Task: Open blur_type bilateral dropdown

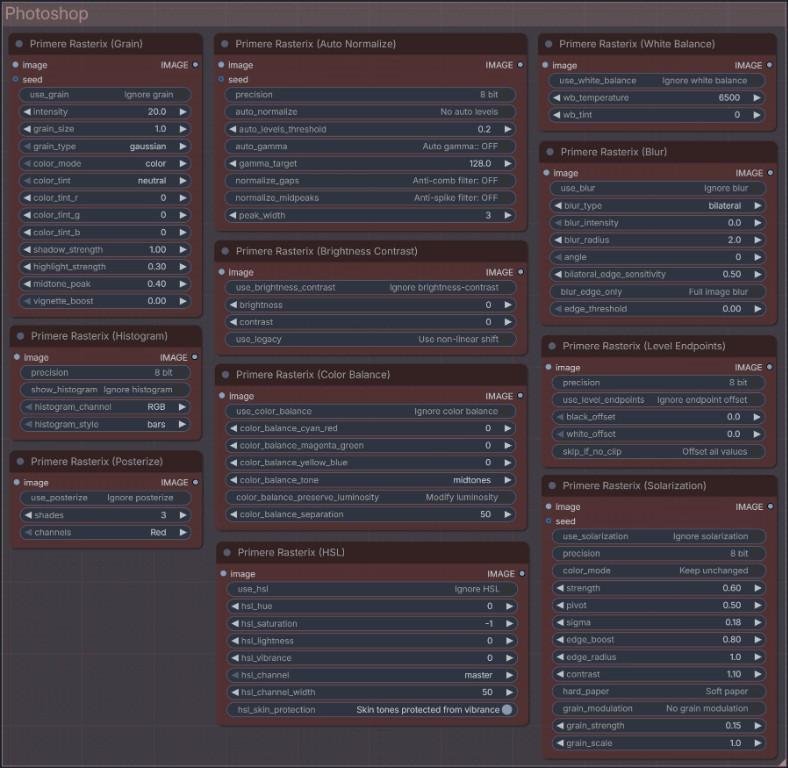Action: pyautogui.click(x=658, y=206)
